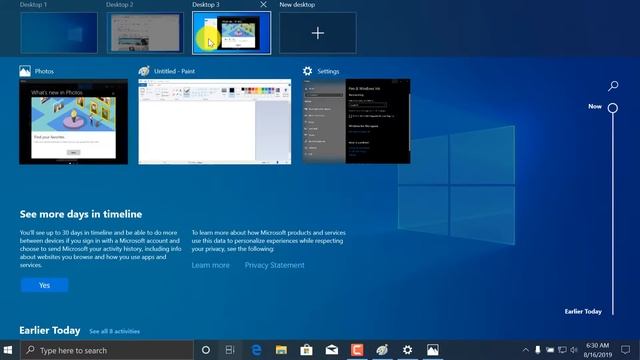Image resolution: width=640 pixels, height=360 pixels.
Task: Click the Desktop 2 label
Action: click(120, 4)
